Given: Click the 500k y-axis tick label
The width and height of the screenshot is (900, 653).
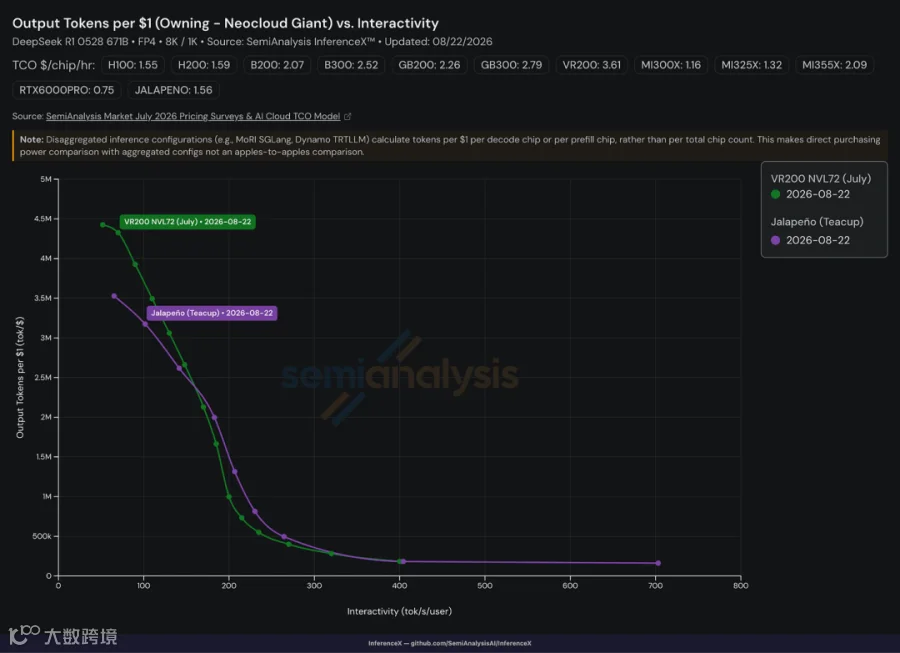Looking at the screenshot, I should tap(42, 536).
